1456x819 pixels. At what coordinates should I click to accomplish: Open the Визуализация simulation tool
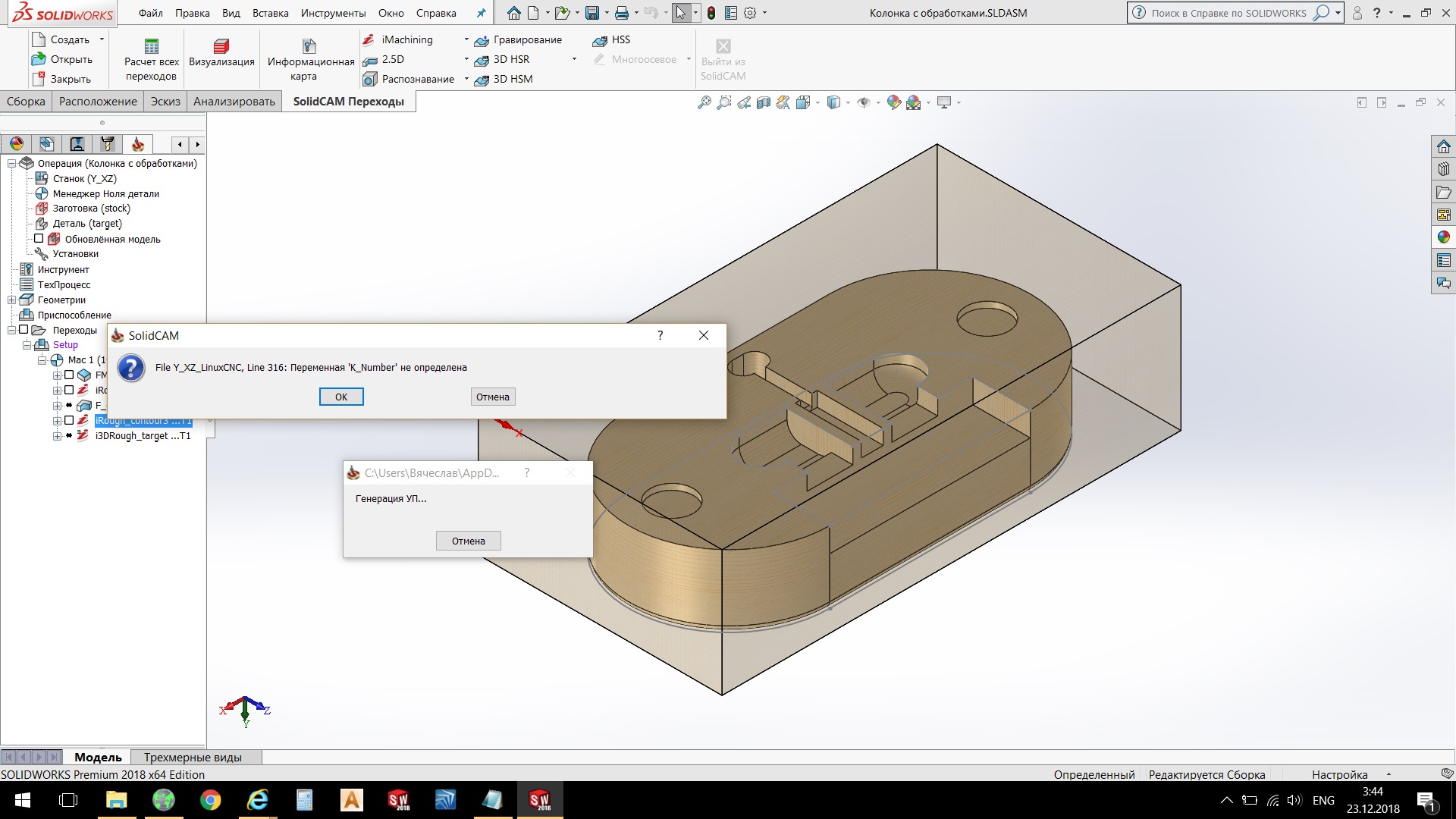click(221, 46)
